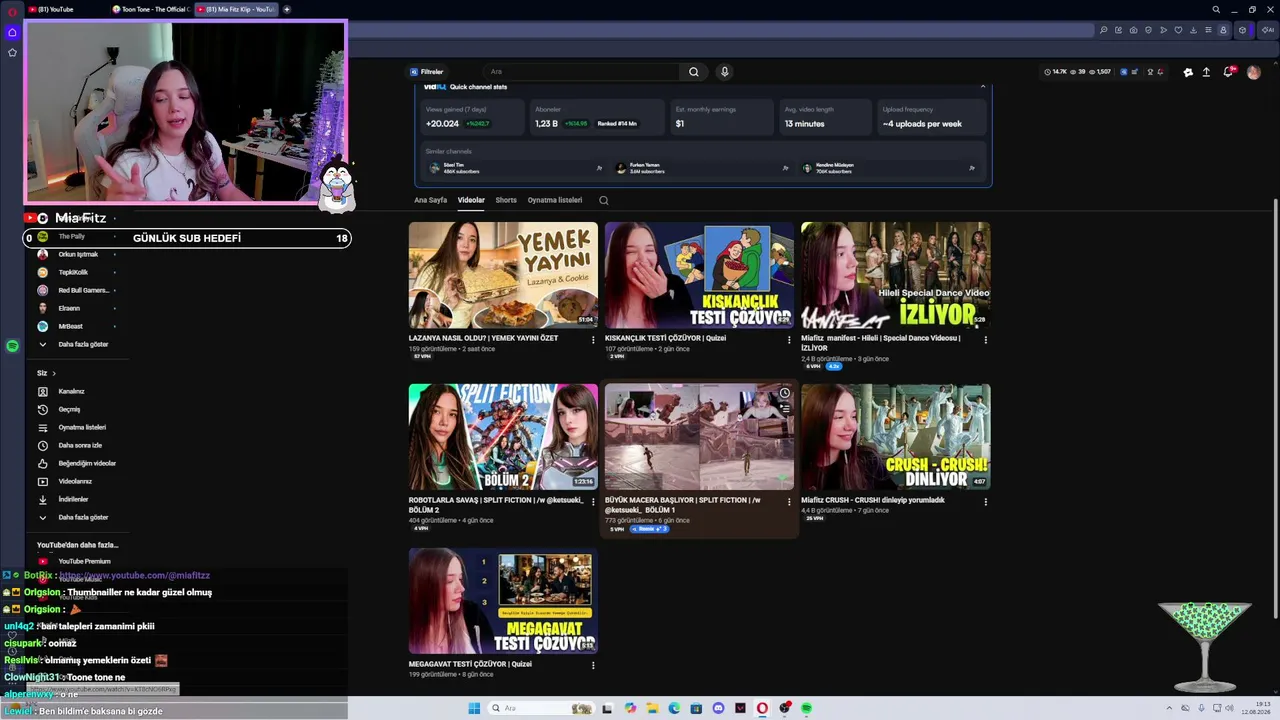Play the KISKANÇLIK TESTİ ÇÖZÜYOR thumbnail
The width and height of the screenshot is (1280, 720).
coord(699,275)
